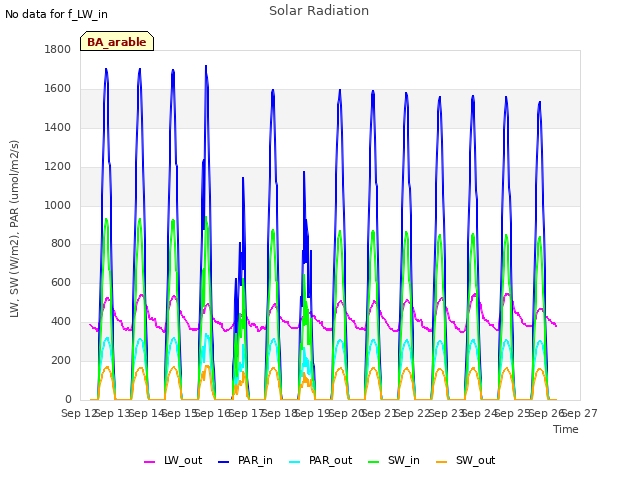Click the Sep 12 x-axis label
640x480 pixels.
[x=79, y=413]
